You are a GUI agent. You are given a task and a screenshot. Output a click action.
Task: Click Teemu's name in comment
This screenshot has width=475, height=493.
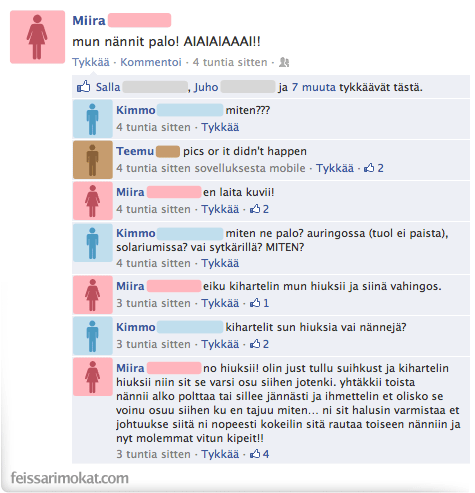pos(135,151)
